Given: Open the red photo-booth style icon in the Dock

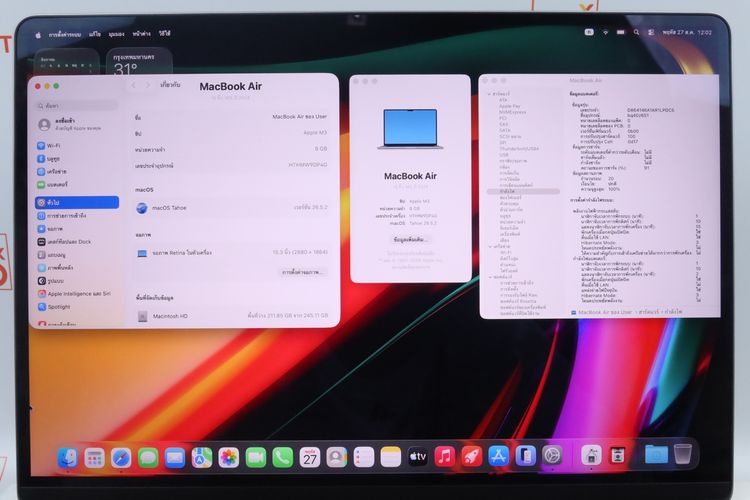Looking at the screenshot, I should click(x=618, y=455).
